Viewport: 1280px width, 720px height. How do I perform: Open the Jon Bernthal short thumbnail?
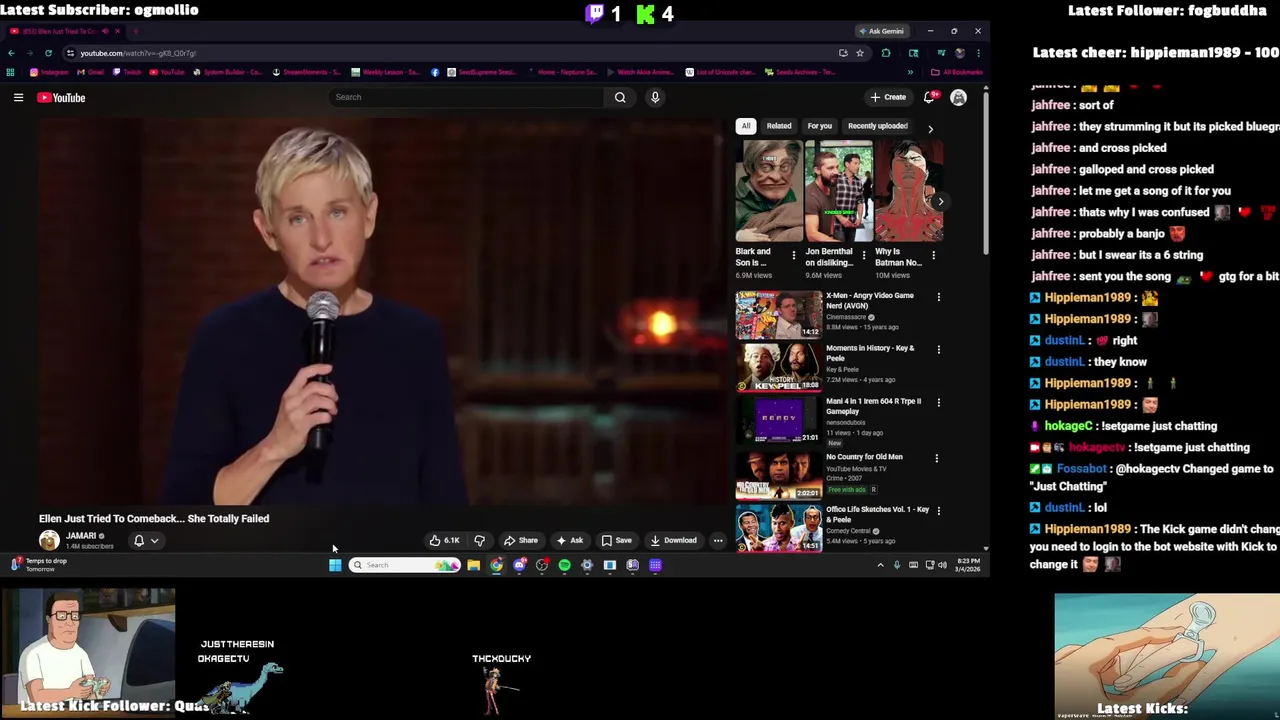(839, 191)
